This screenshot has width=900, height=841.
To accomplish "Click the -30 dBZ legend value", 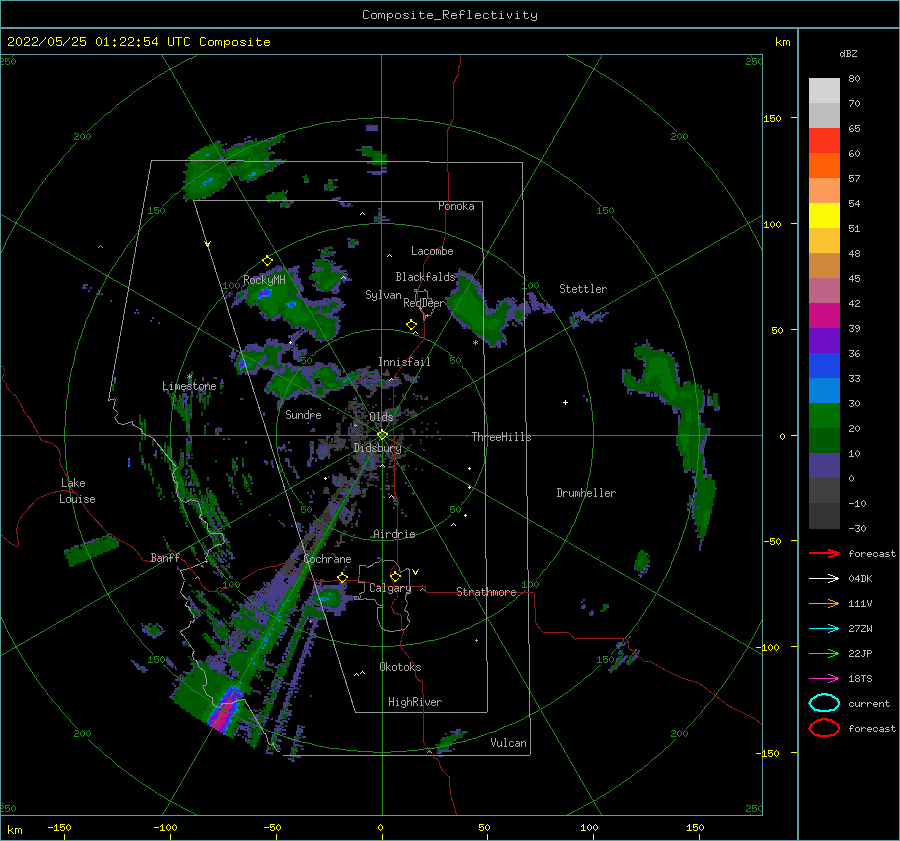I will point(857,528).
